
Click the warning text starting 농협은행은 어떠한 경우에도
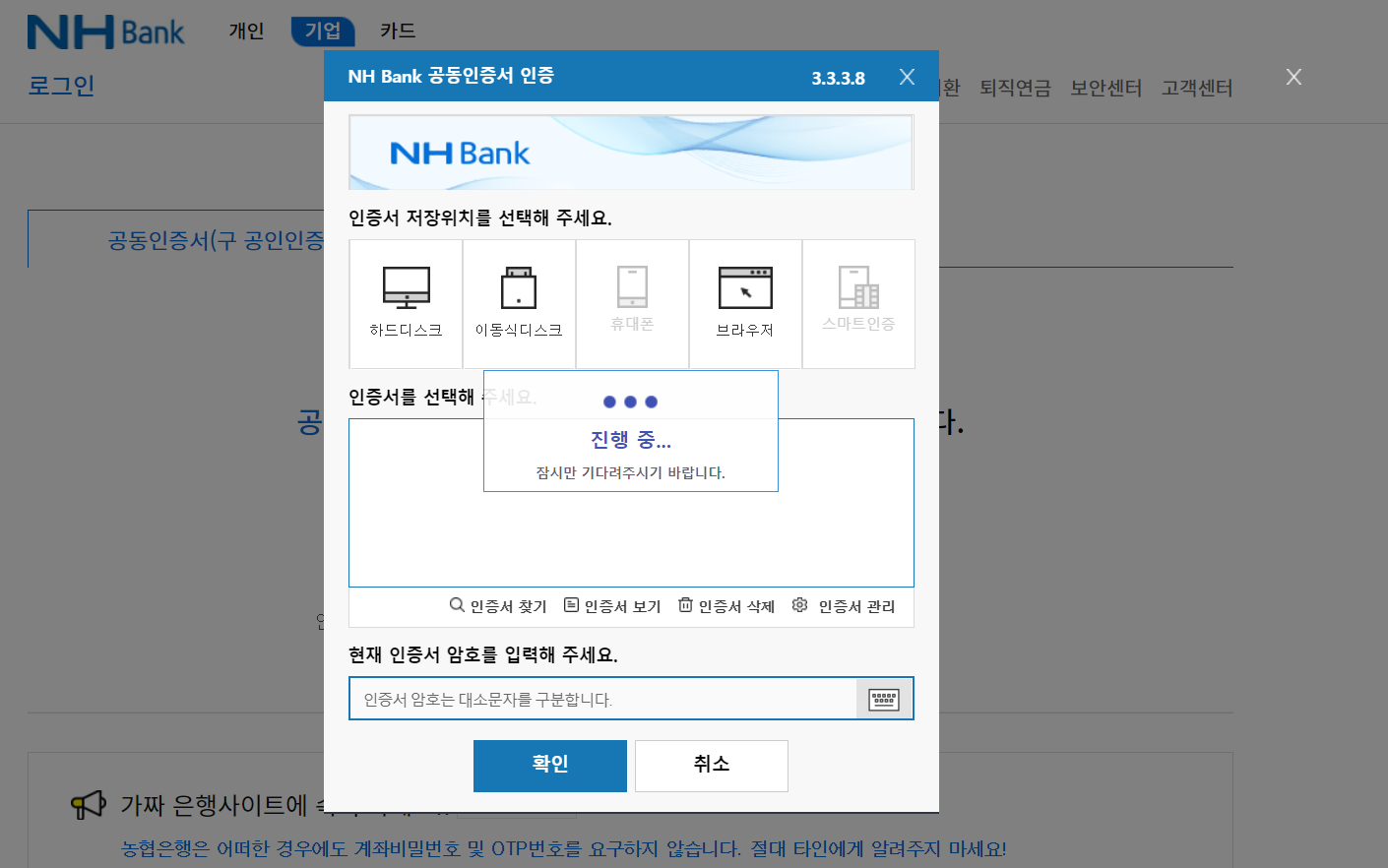(x=563, y=848)
